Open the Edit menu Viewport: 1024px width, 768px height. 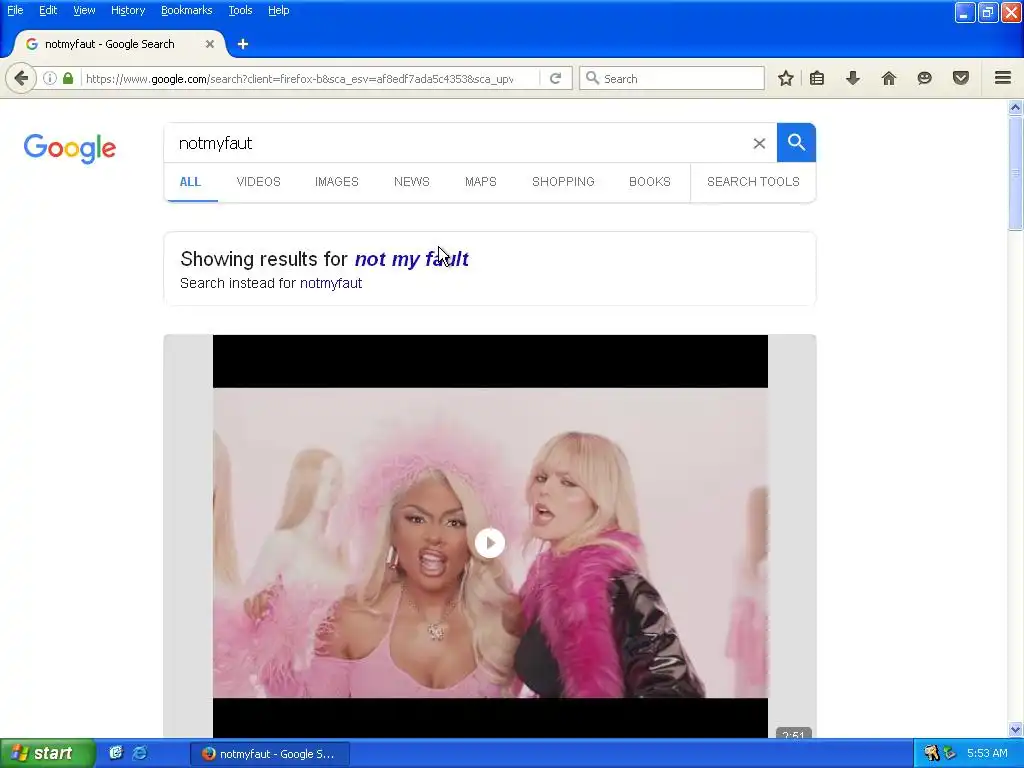point(48,10)
